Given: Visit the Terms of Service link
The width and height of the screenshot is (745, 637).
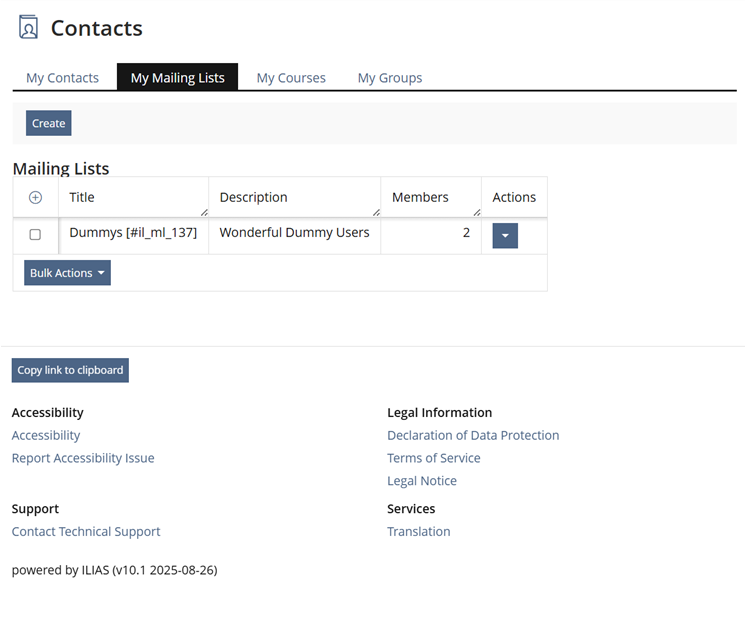Looking at the screenshot, I should [433, 458].
